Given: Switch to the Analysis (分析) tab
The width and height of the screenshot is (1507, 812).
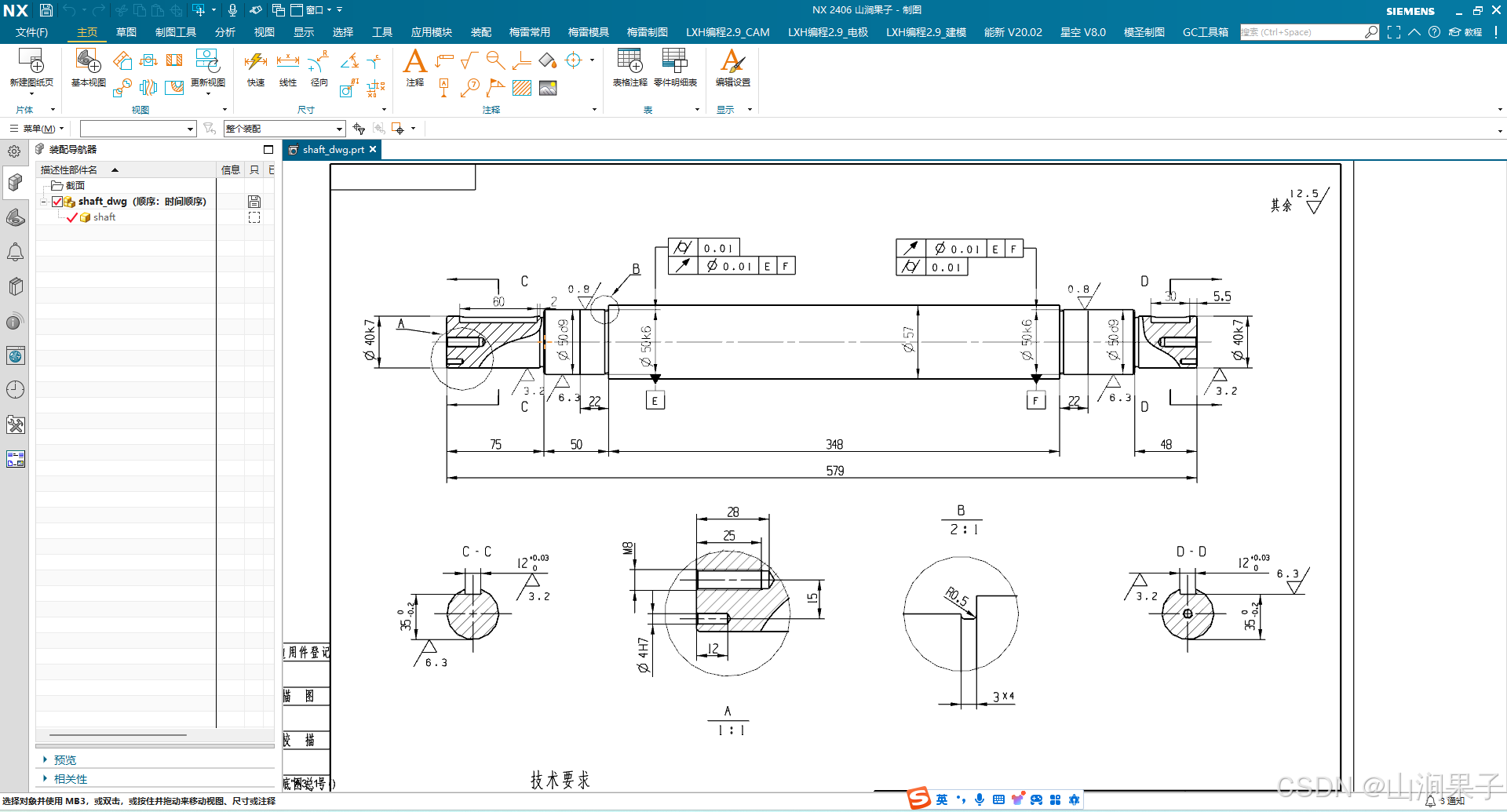Looking at the screenshot, I should [x=225, y=32].
